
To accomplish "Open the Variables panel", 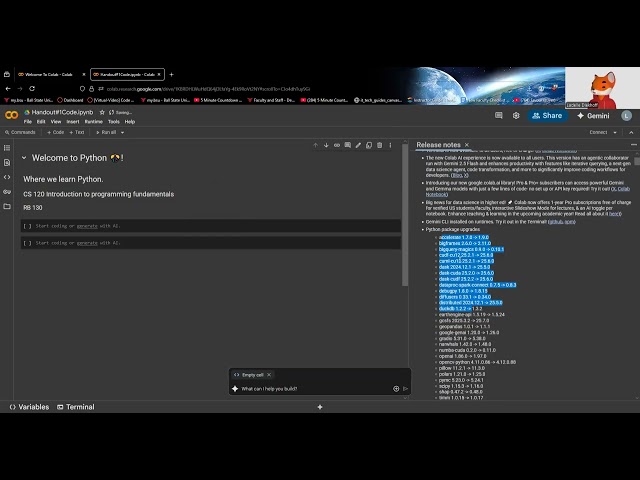I will 29,407.
